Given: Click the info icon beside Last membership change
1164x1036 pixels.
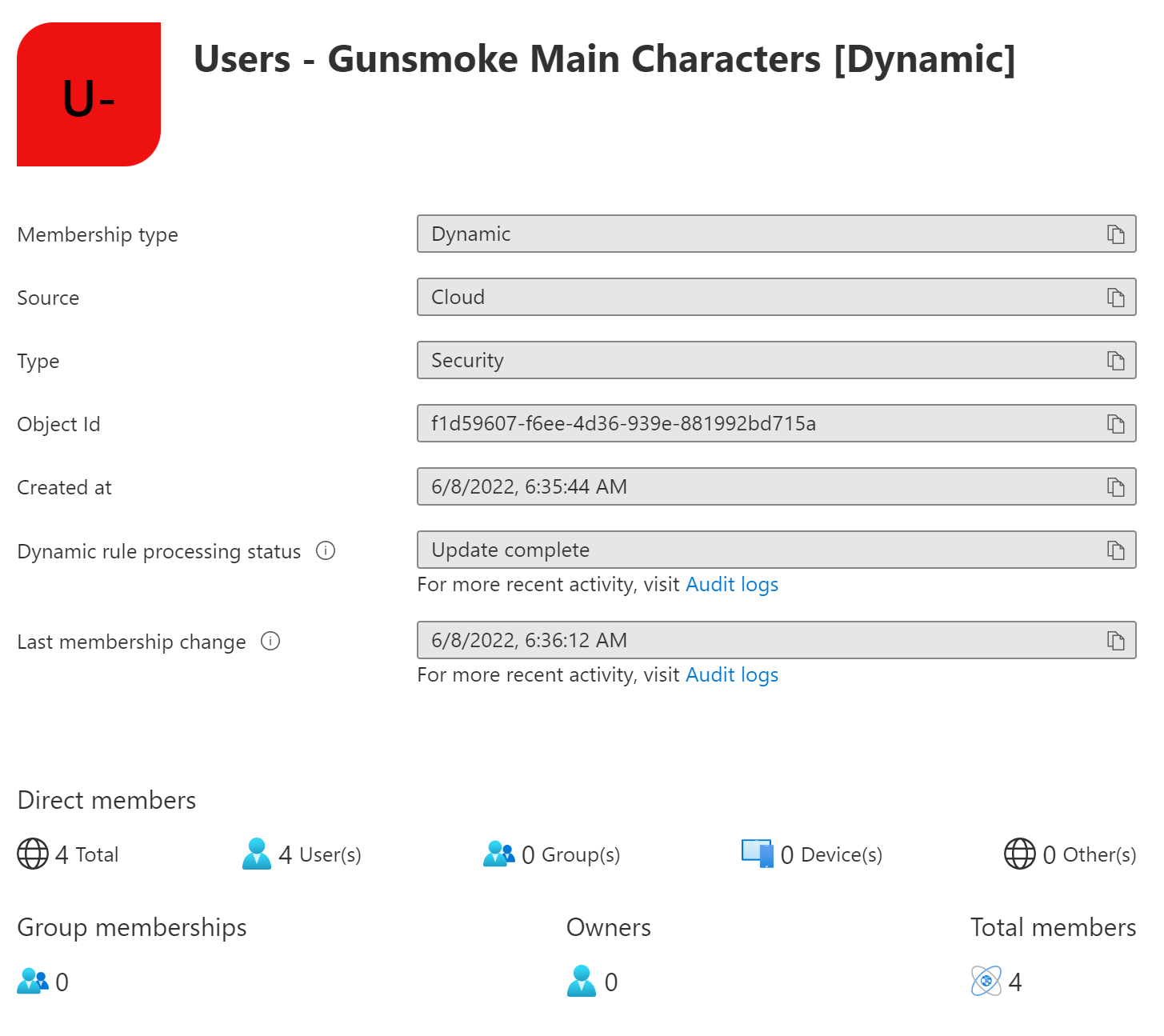Looking at the screenshot, I should 272,642.
